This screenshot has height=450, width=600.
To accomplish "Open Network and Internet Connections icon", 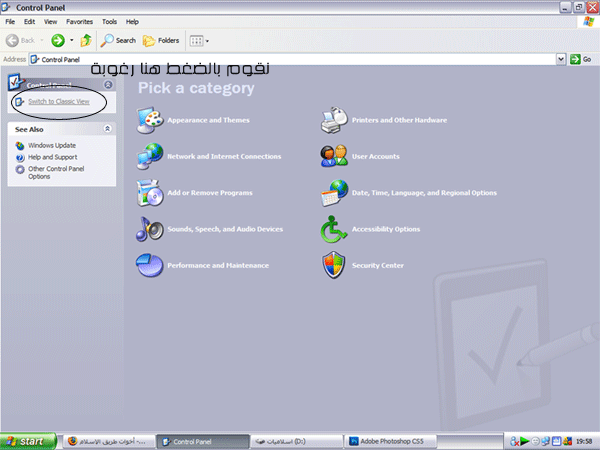I will 150,157.
